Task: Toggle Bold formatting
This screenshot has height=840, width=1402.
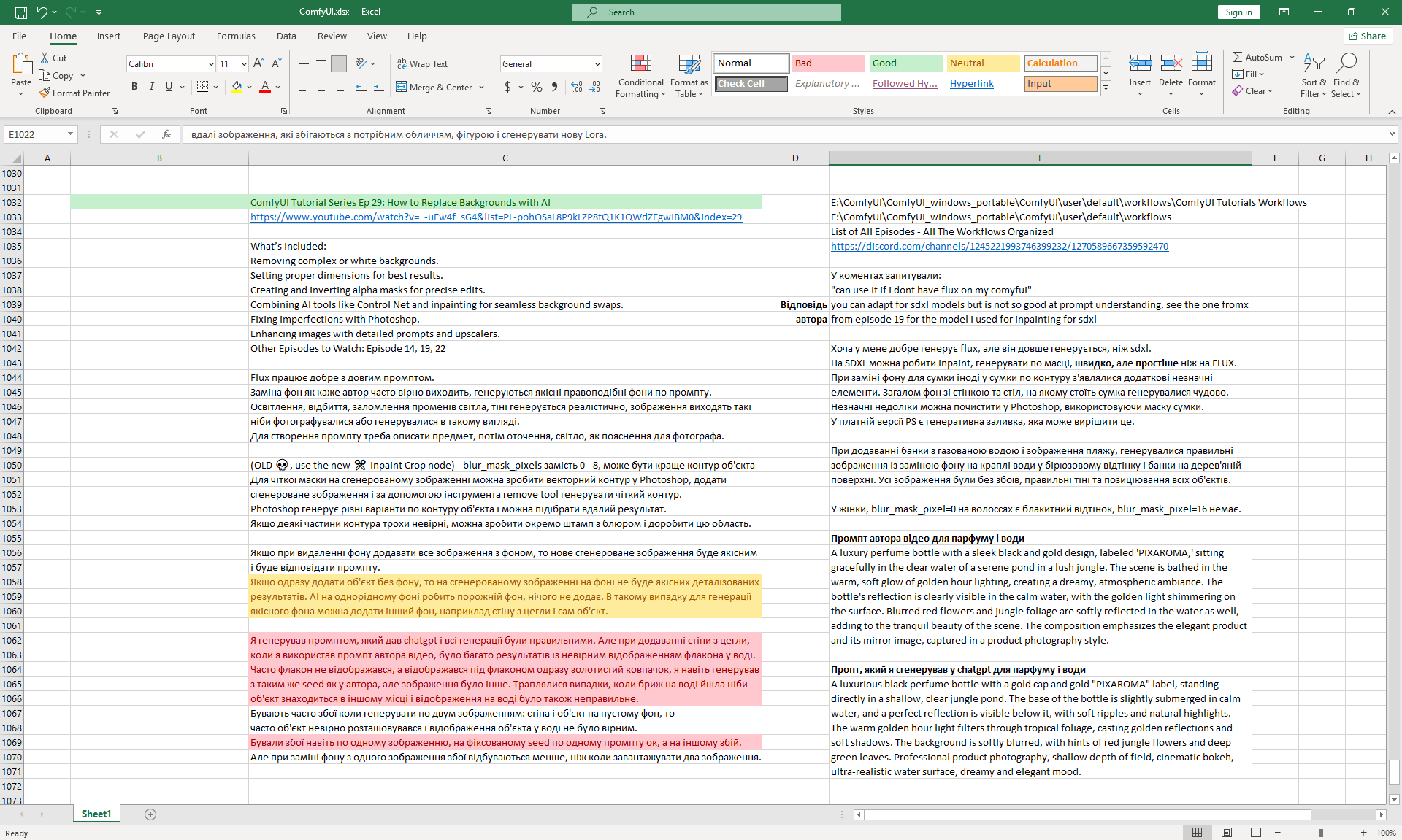Action: coord(134,87)
